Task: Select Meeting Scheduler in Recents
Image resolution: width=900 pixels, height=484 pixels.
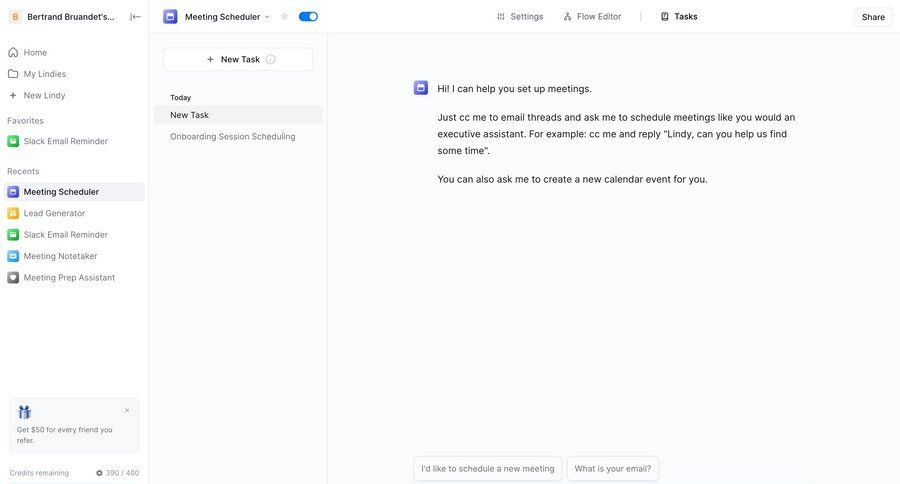Action: [x=74, y=192]
